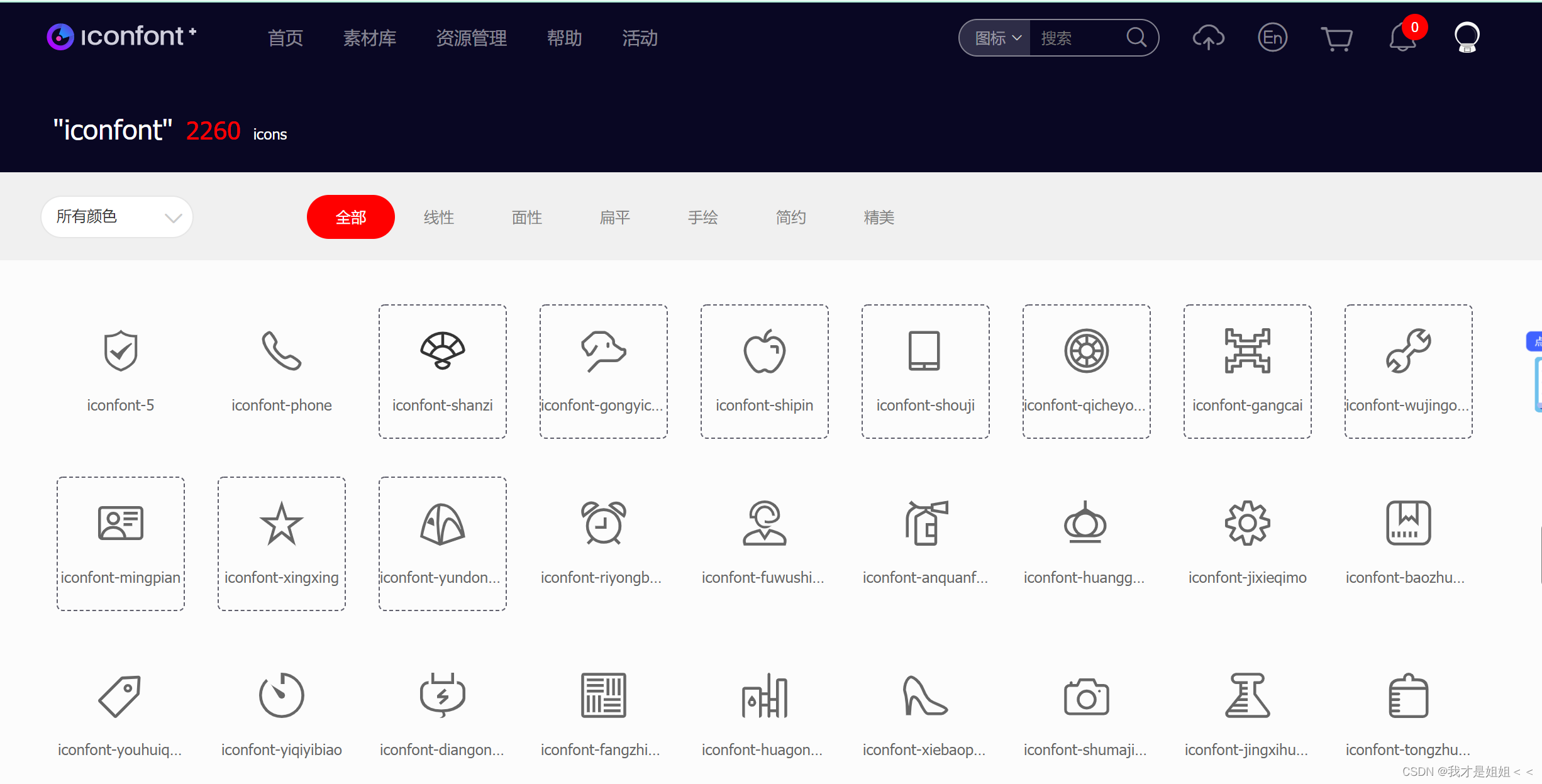Open the shopping cart
This screenshot has height=784, width=1542.
[1336, 38]
